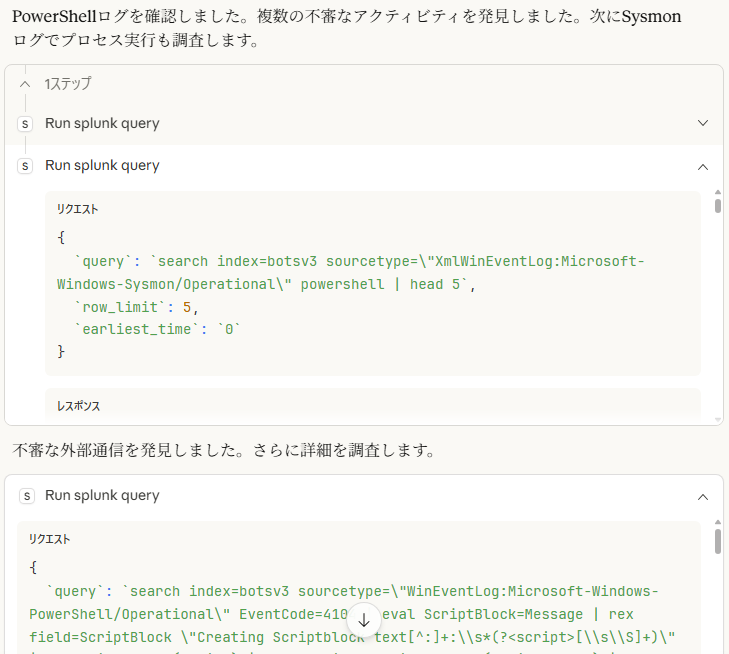Click the Splunk icon of the collapsed query row
This screenshot has height=654, width=729.
point(25,123)
